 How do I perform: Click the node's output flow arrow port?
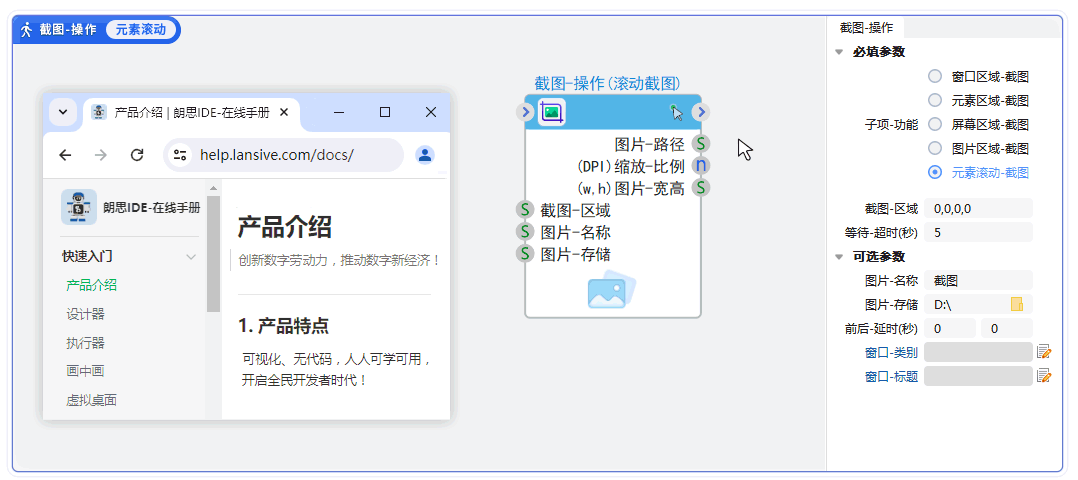700,112
